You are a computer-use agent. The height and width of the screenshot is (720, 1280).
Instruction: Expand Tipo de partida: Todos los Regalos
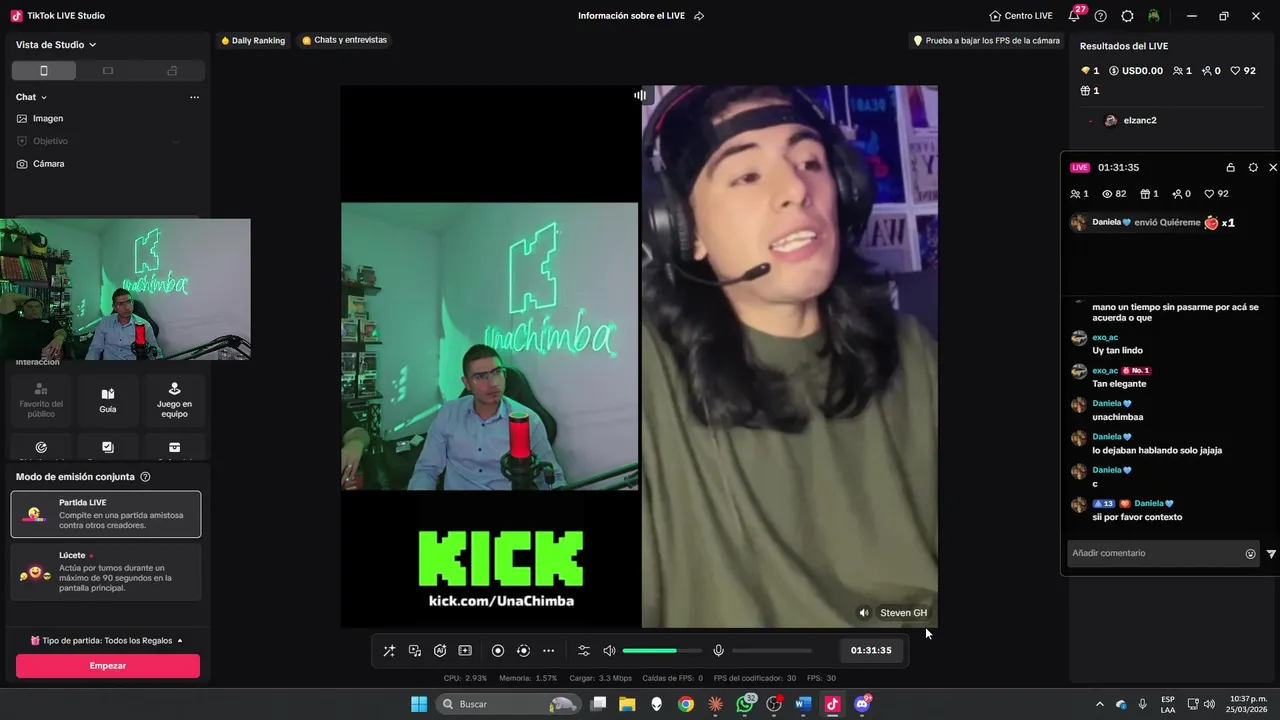click(x=107, y=640)
